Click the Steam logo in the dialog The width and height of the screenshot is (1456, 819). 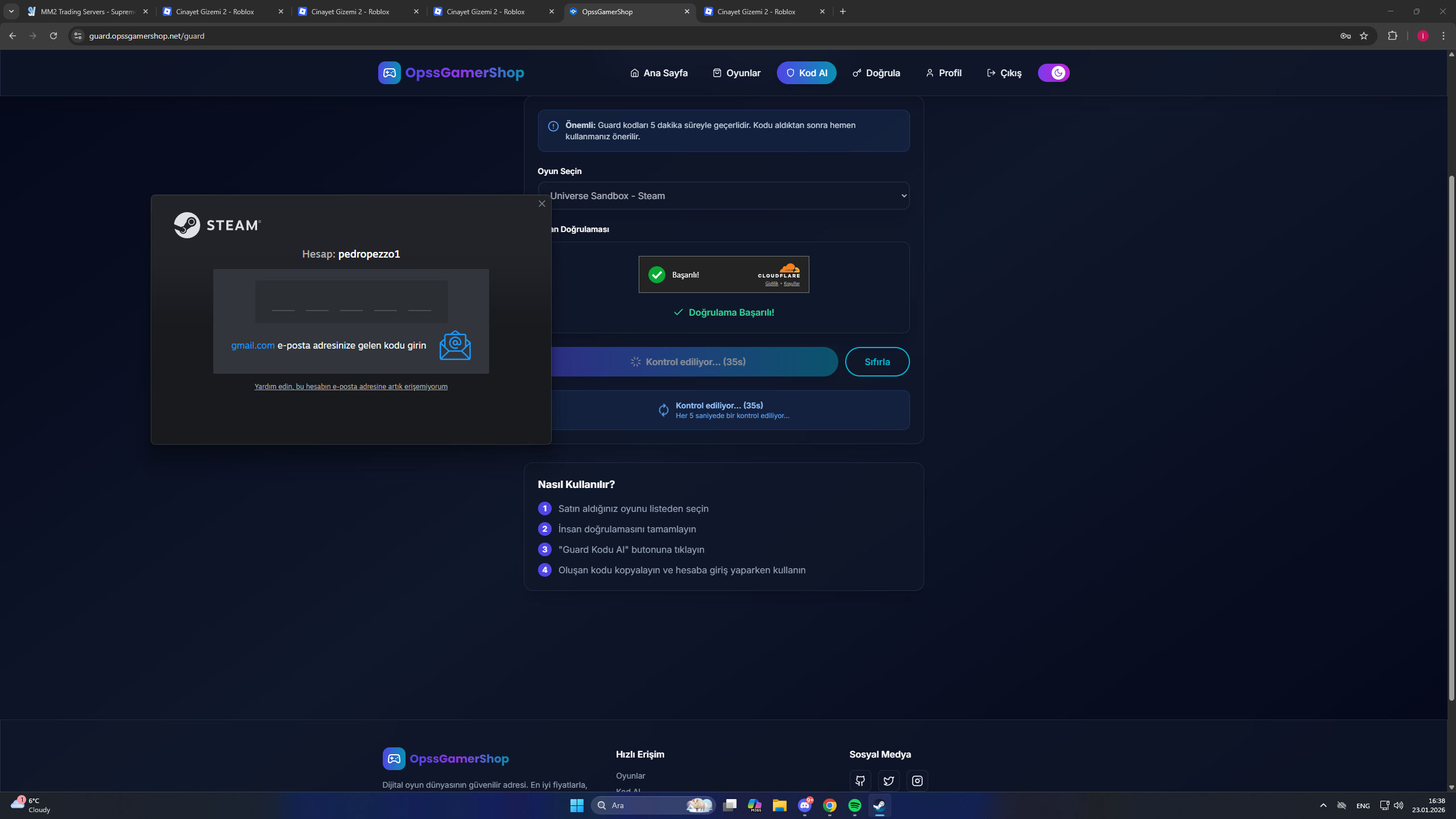click(217, 225)
